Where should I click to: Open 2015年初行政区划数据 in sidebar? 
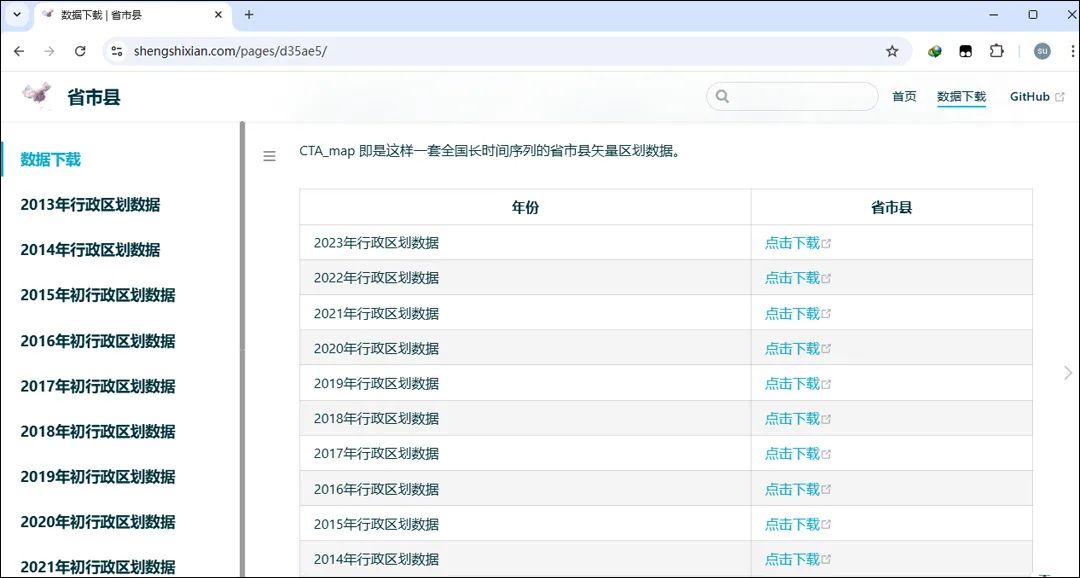click(x=98, y=295)
